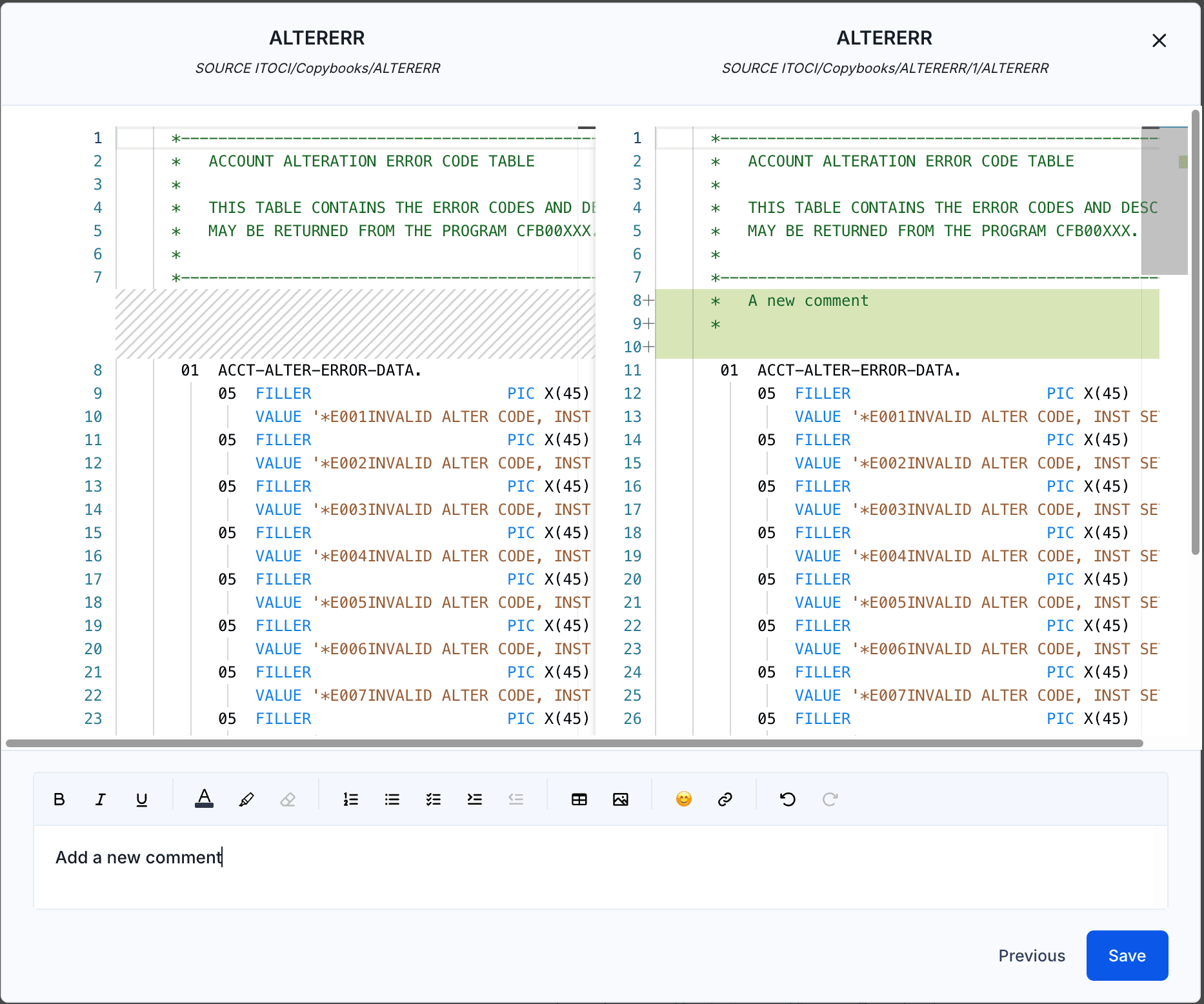
Task: Toggle italic text formatting
Action: 100,799
